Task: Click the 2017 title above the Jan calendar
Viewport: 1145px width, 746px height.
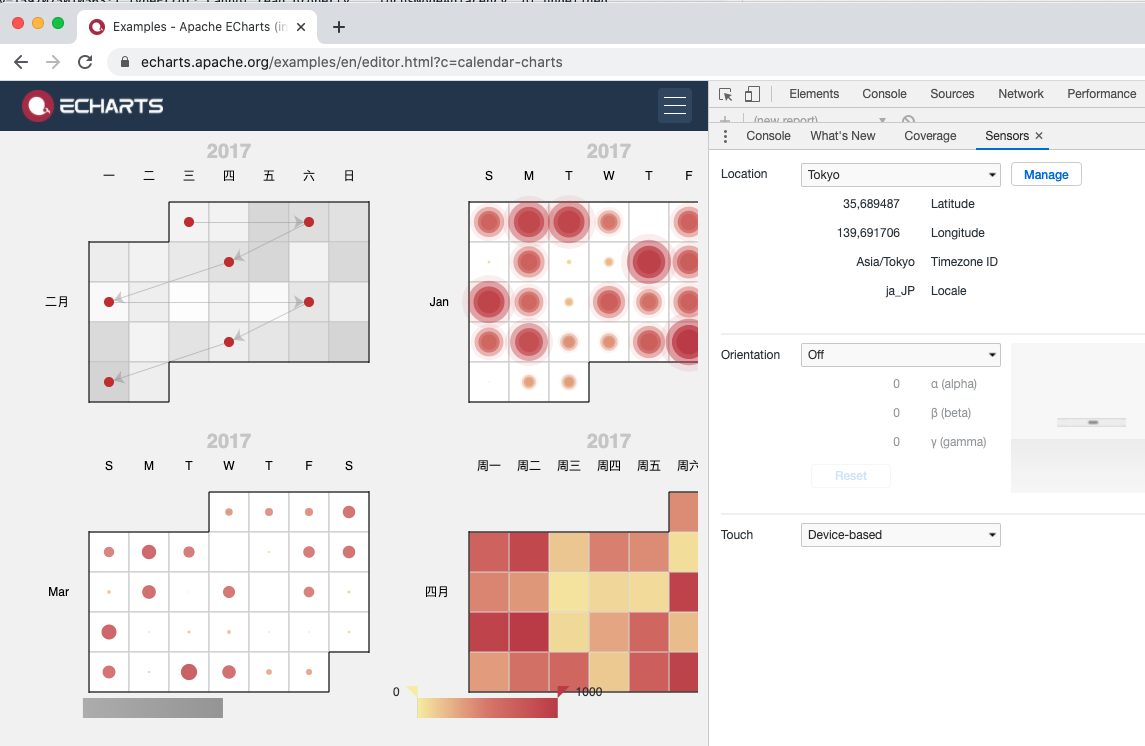Action: pos(608,151)
